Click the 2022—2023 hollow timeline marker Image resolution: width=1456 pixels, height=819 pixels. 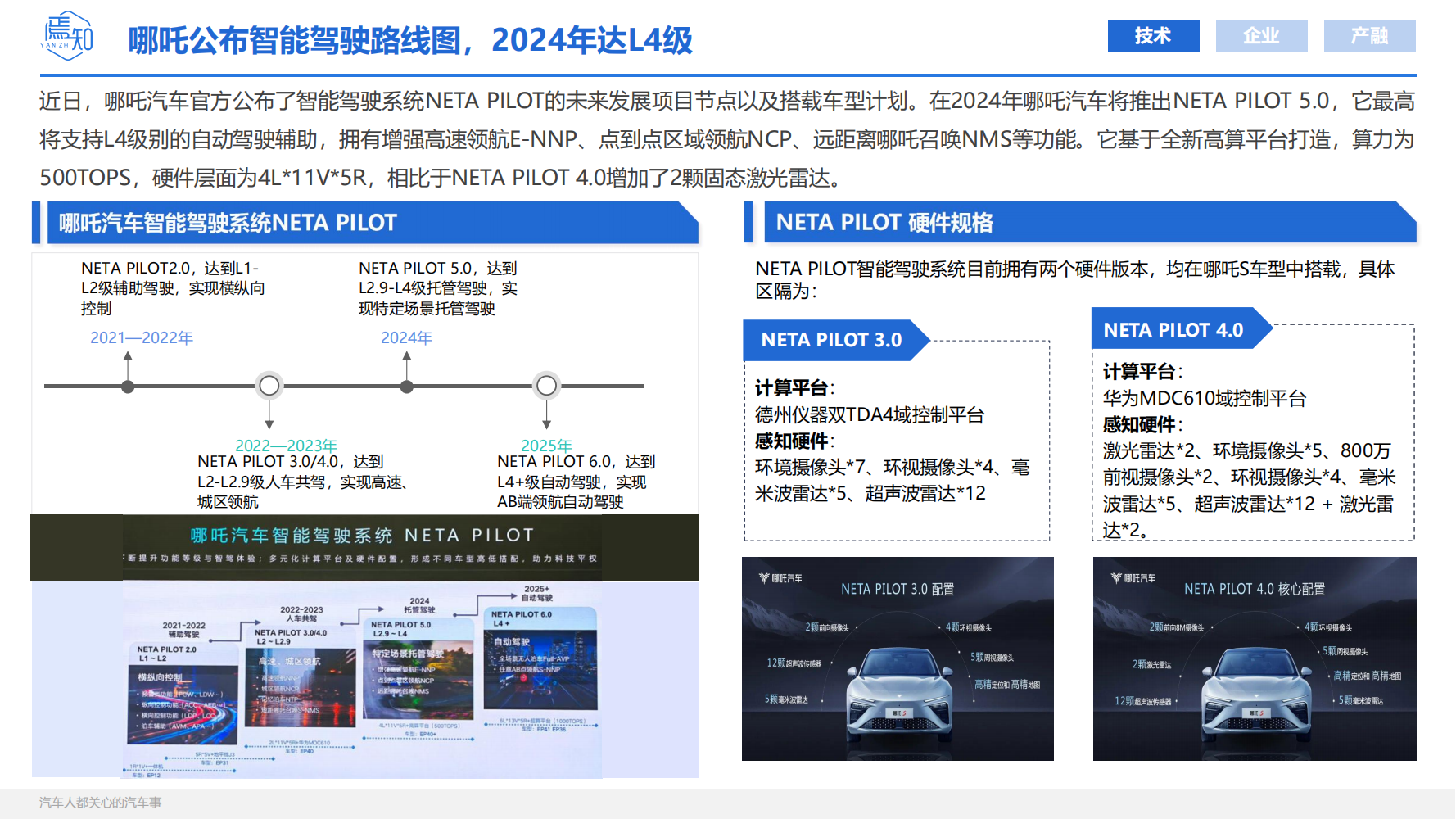[x=269, y=386]
